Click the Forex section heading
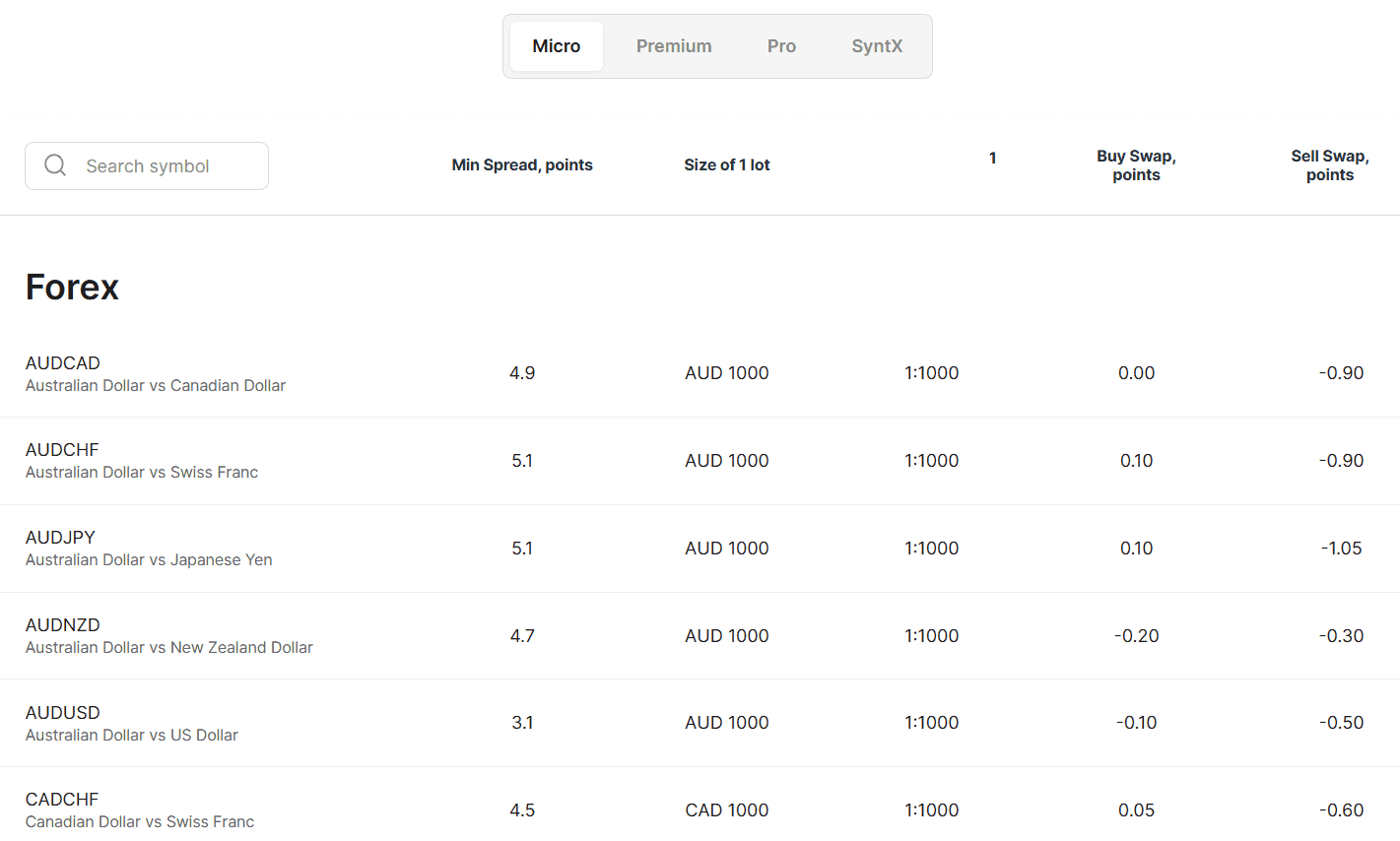 [x=72, y=287]
